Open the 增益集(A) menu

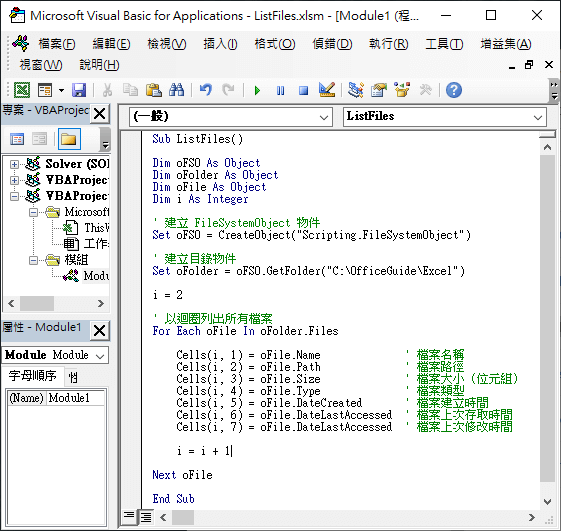click(x=506, y=44)
